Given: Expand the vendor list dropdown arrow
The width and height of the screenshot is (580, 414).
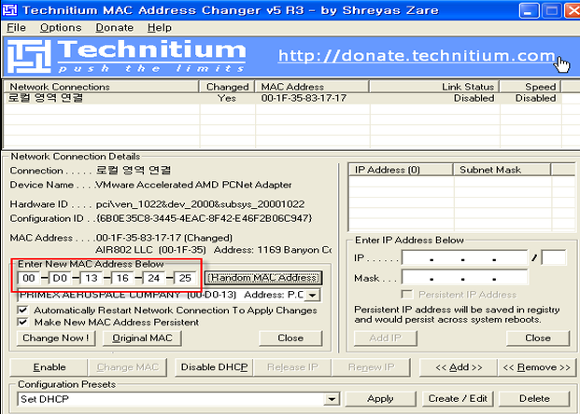Looking at the screenshot, I should 313,295.
